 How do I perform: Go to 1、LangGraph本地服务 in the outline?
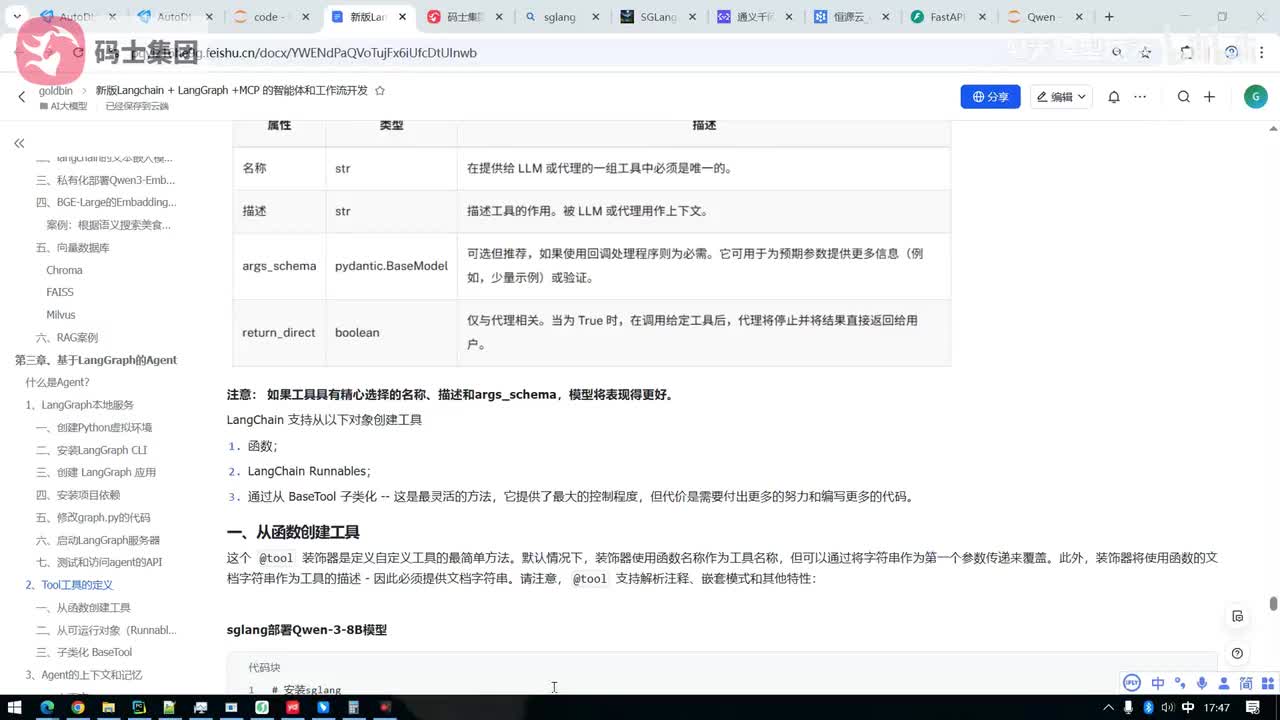[79, 405]
